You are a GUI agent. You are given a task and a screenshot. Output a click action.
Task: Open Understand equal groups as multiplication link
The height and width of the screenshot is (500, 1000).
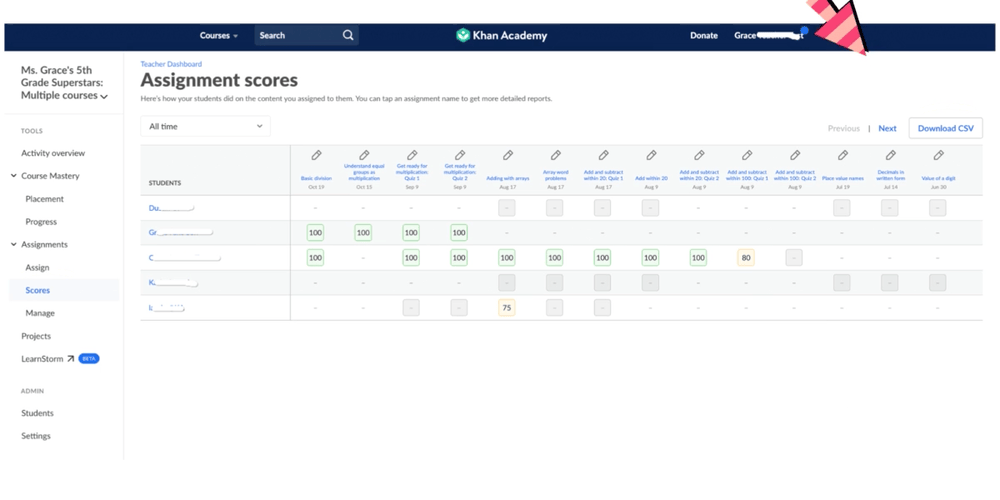(364, 172)
